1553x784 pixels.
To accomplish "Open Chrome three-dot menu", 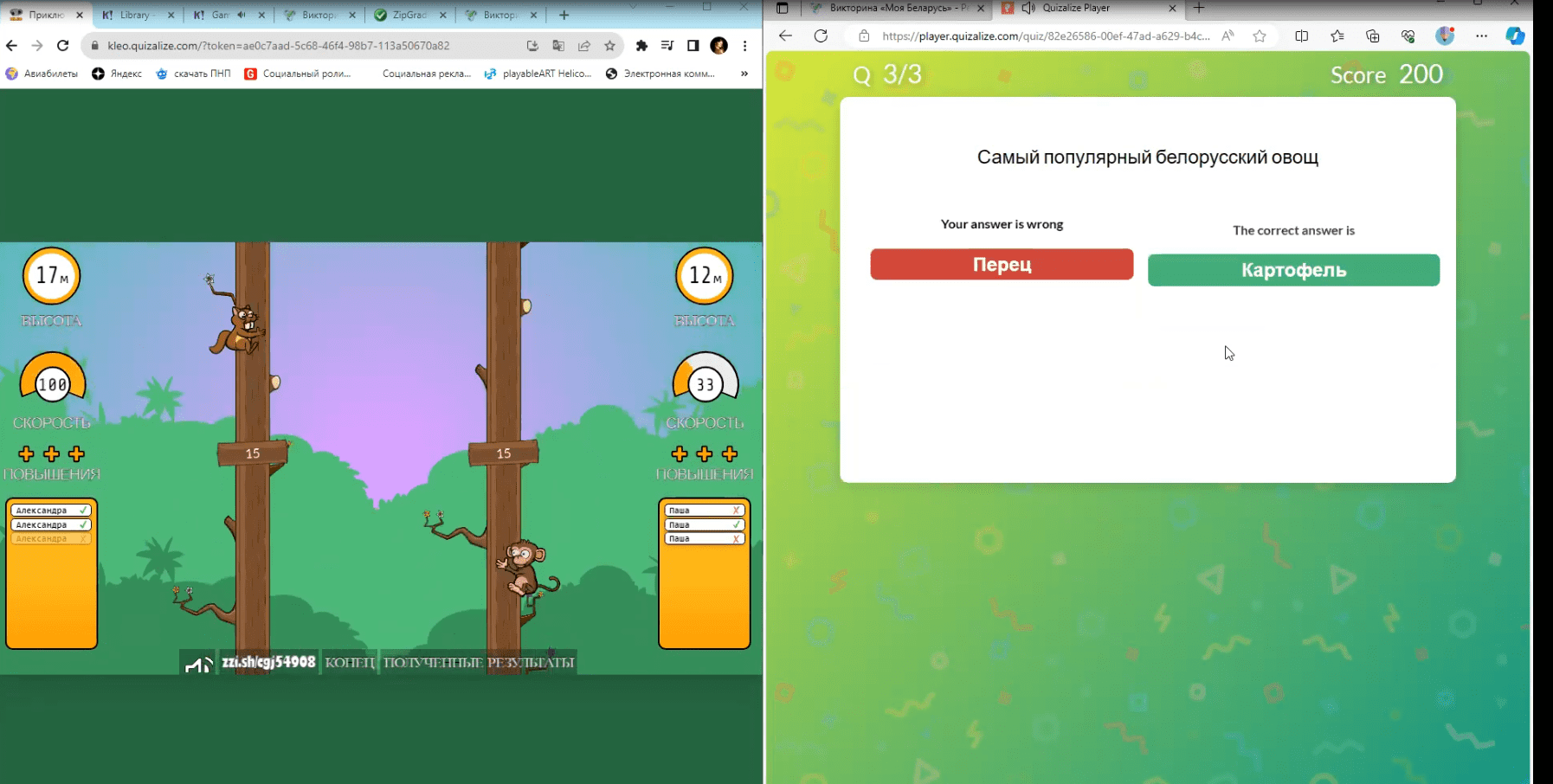I will pyautogui.click(x=745, y=46).
